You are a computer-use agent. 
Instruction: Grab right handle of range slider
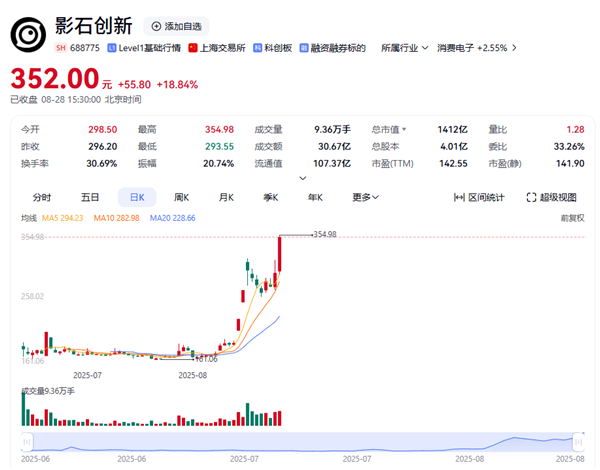579,442
